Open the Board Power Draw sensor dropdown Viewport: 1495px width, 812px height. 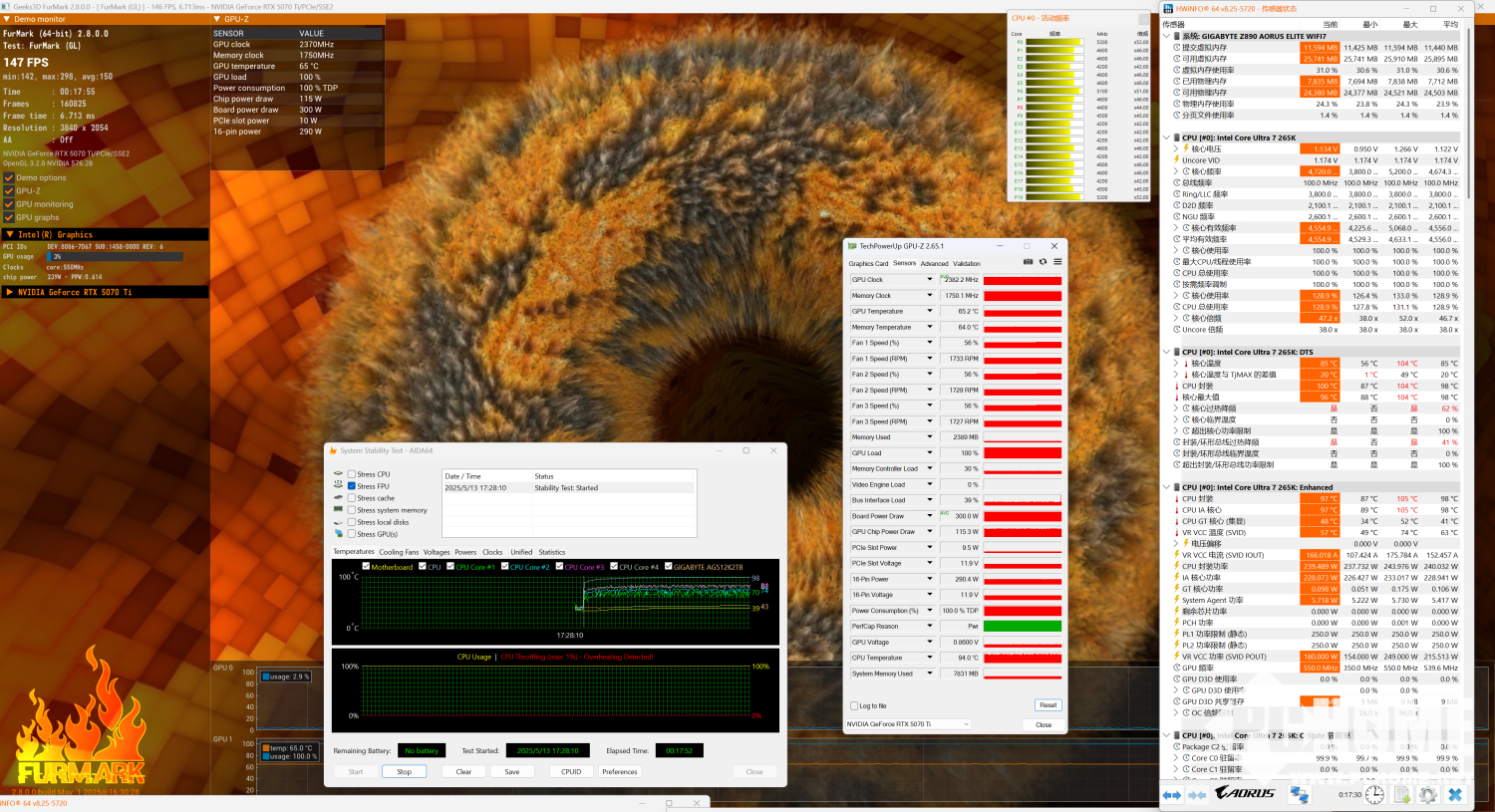930,516
